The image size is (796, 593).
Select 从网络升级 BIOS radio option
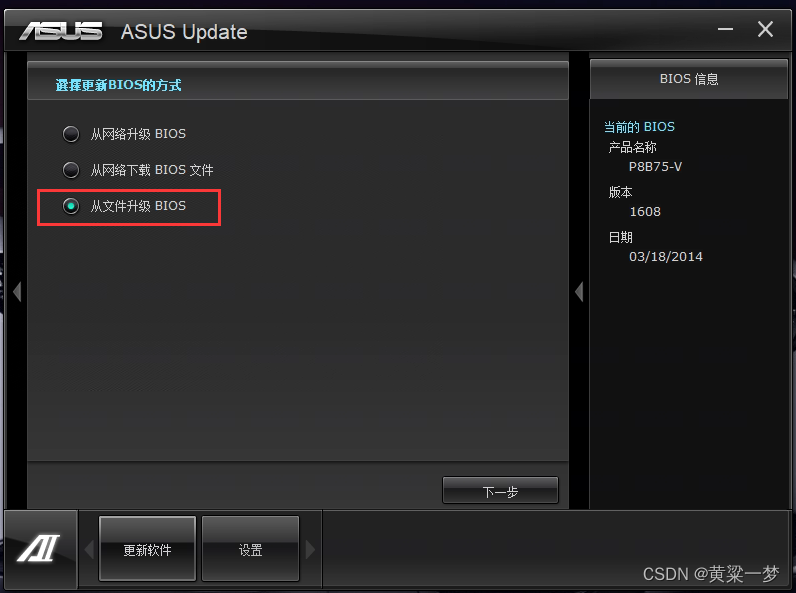(71, 134)
